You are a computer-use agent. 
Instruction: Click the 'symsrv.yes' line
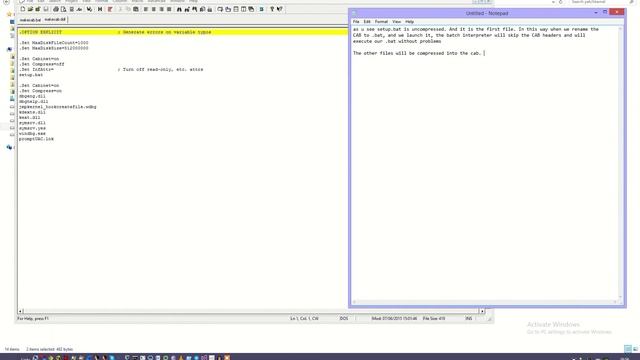pos(32,128)
